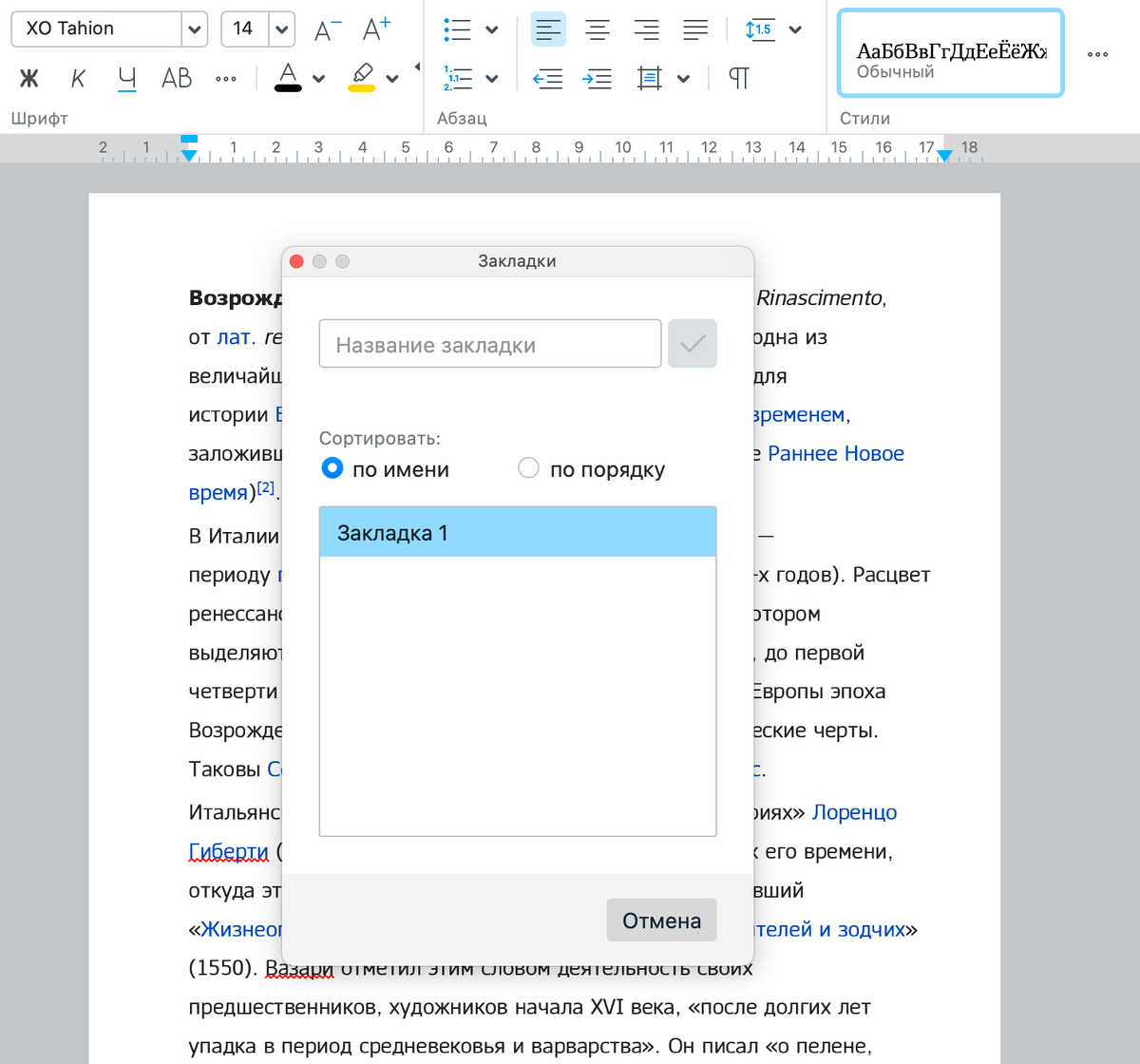Apply the black font color
Screen dimensions: 1140x1064
288,77
